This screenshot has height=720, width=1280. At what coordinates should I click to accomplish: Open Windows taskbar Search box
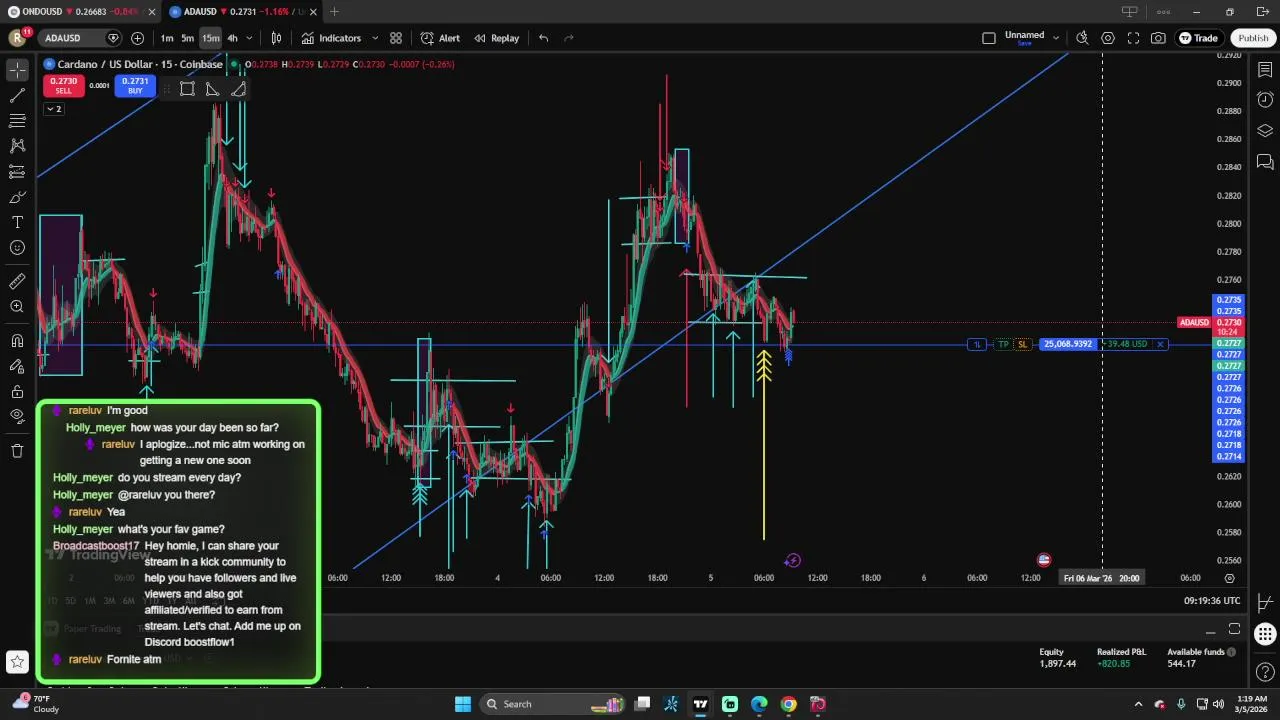coord(550,704)
